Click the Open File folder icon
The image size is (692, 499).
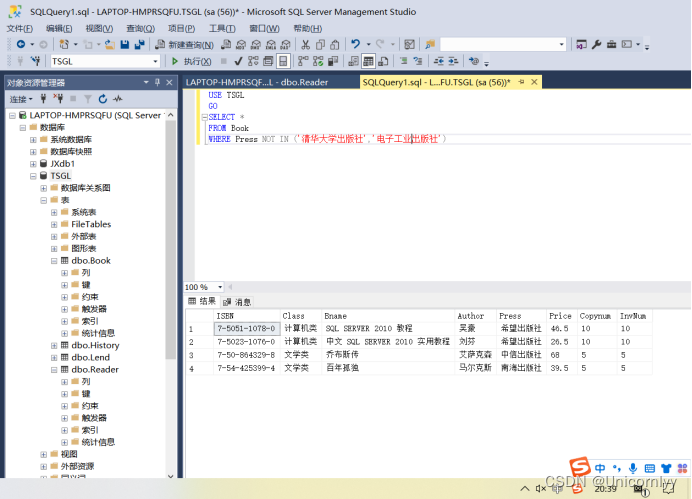110,44
